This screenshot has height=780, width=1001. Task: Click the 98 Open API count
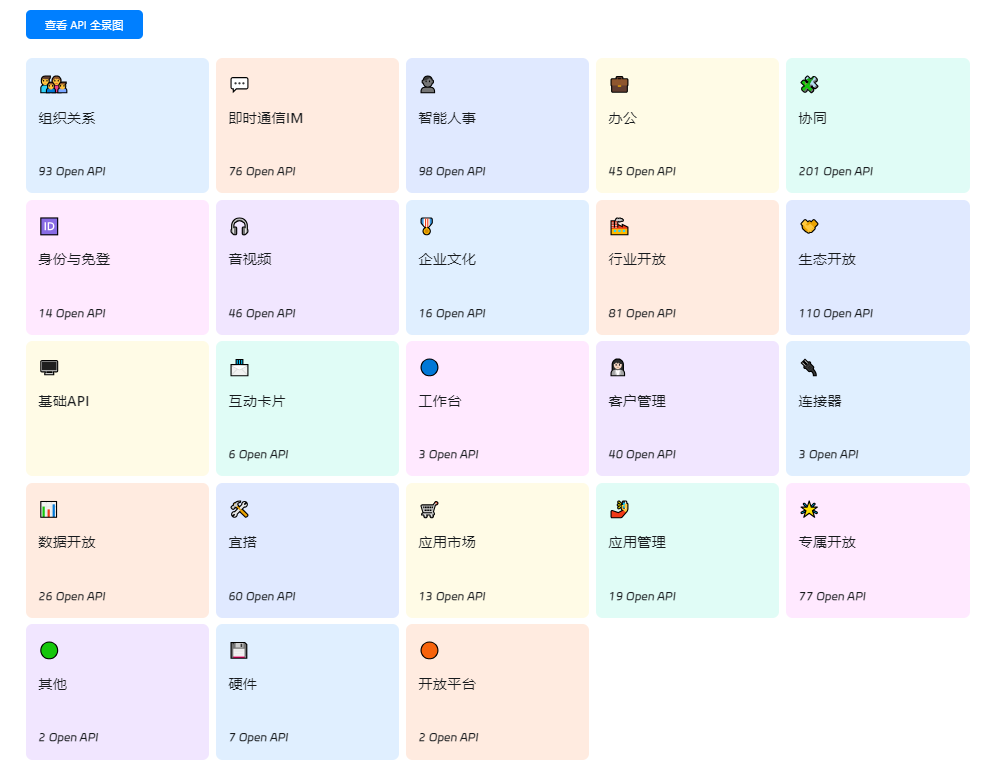(x=452, y=171)
